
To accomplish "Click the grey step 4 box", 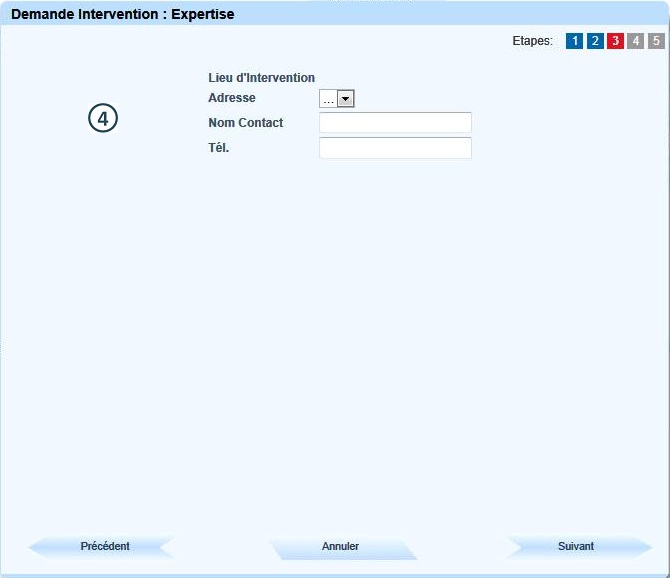I will click(636, 41).
